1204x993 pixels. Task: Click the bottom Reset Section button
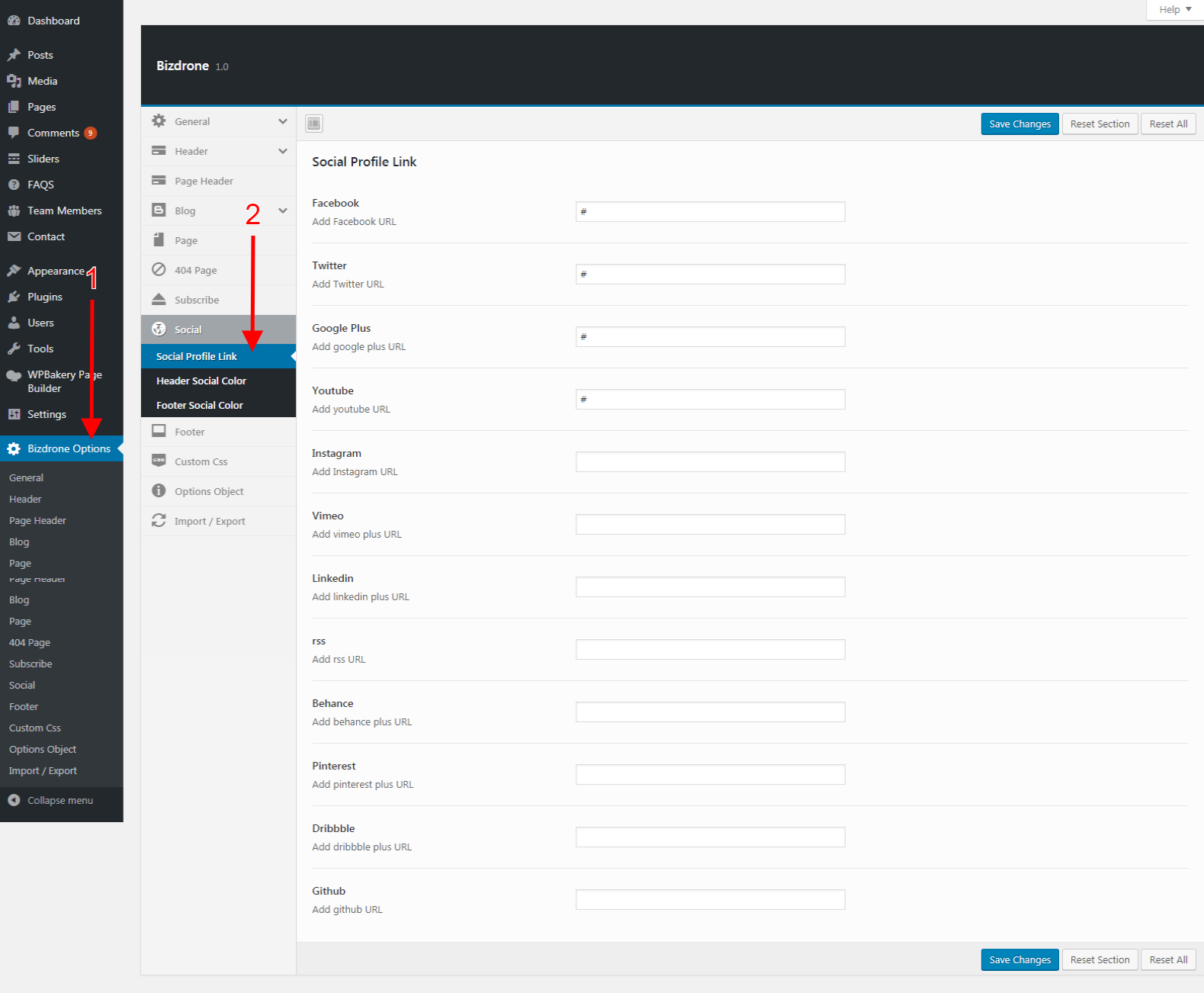tap(1100, 959)
